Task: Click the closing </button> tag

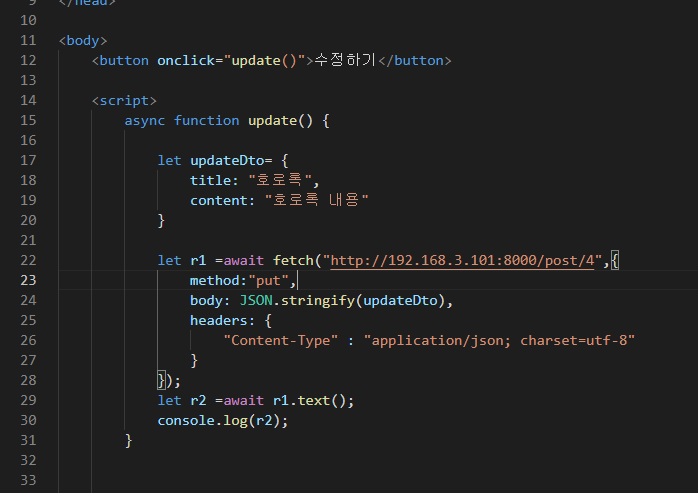Action: point(415,60)
